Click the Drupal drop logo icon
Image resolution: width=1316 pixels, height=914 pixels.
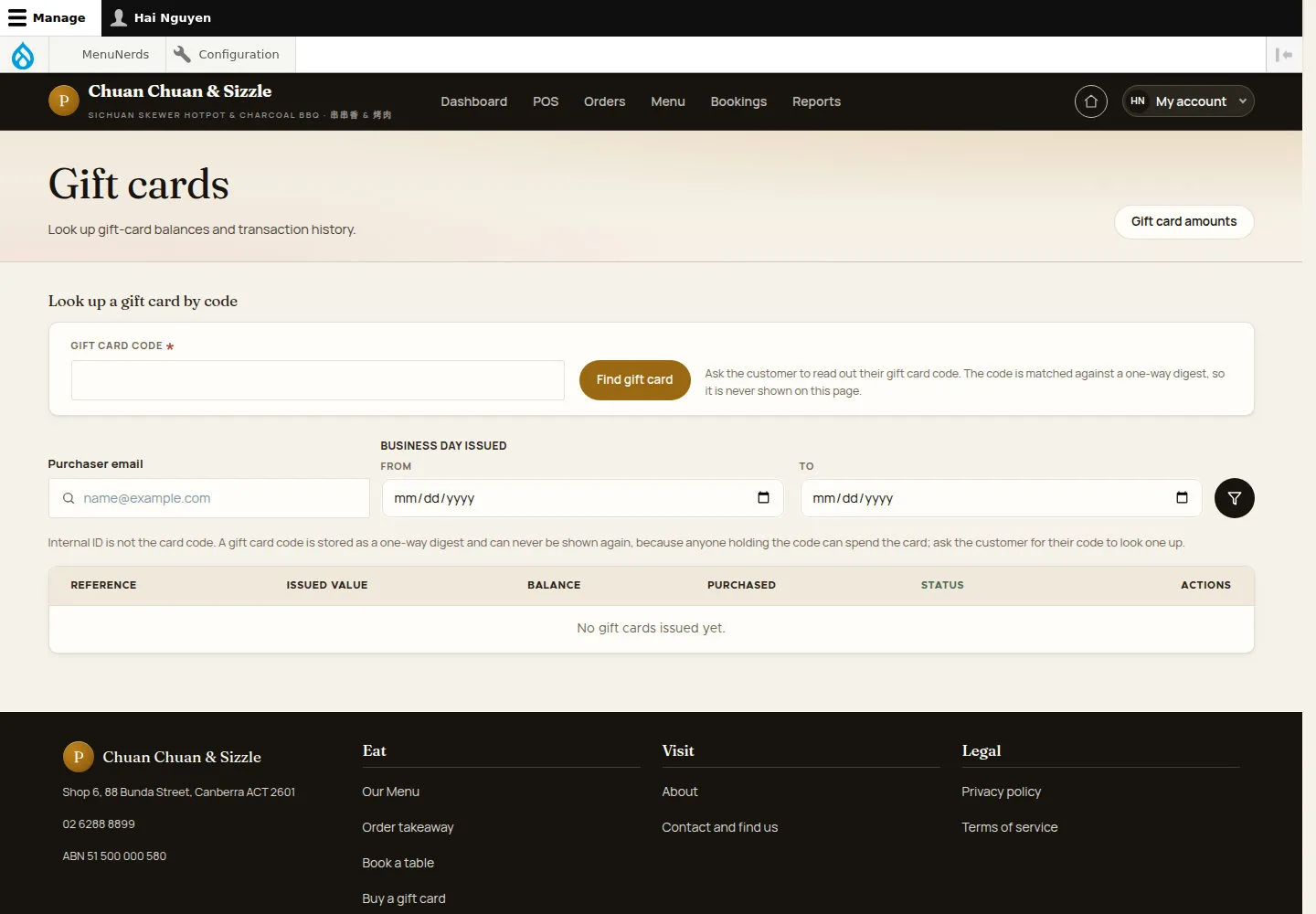coord(23,55)
